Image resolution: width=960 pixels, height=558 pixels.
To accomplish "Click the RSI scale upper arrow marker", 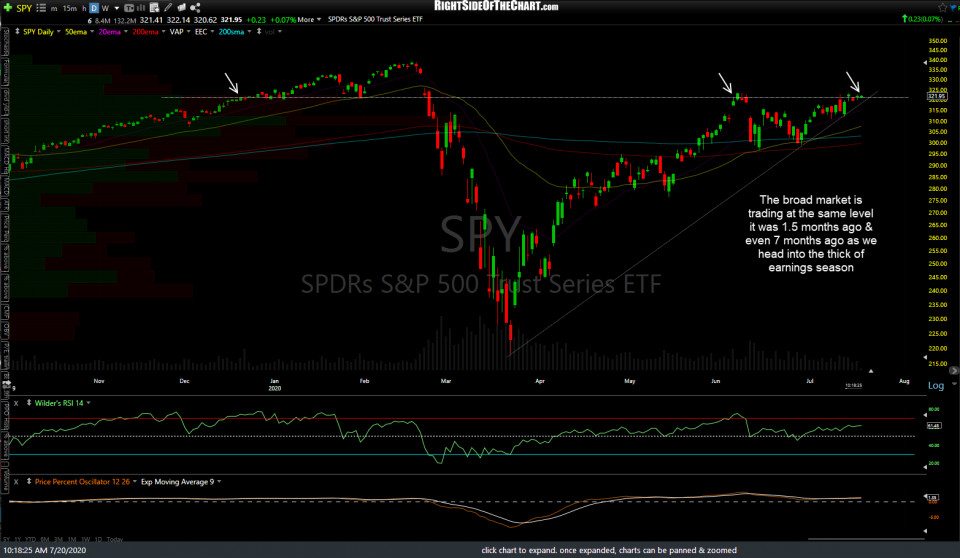I will (x=924, y=415).
